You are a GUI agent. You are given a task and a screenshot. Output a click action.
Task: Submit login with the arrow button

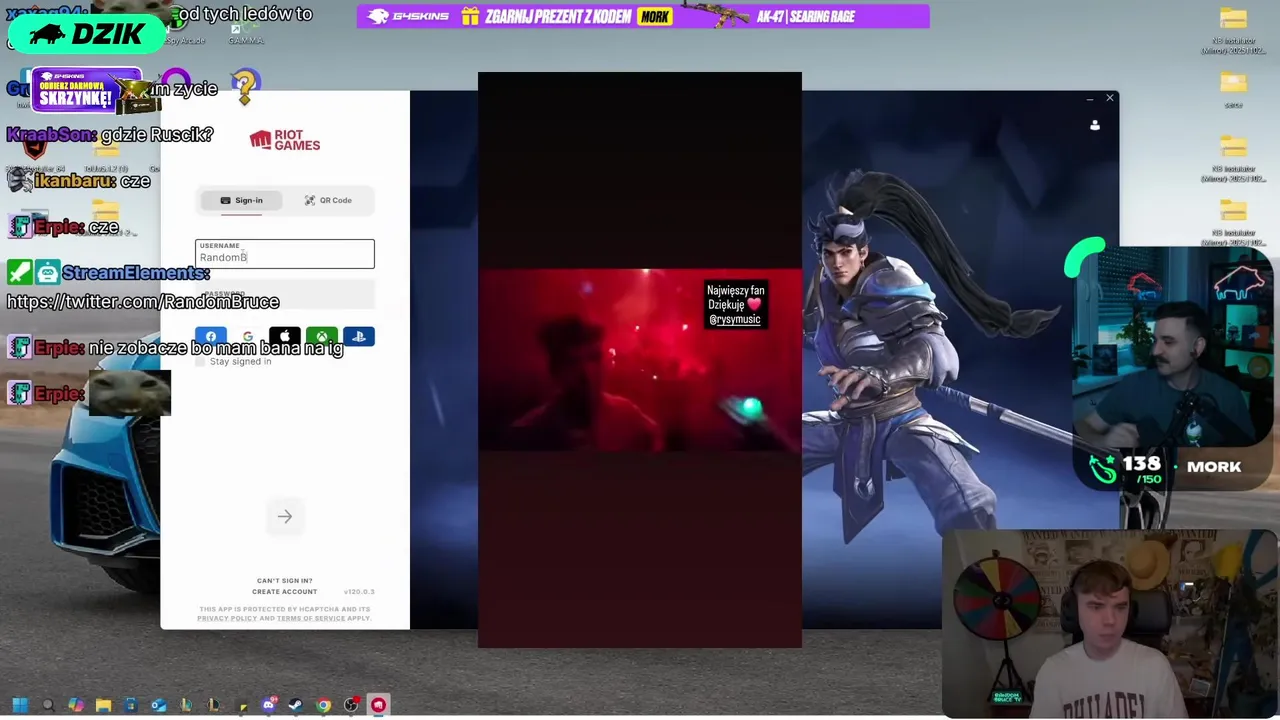pos(285,517)
